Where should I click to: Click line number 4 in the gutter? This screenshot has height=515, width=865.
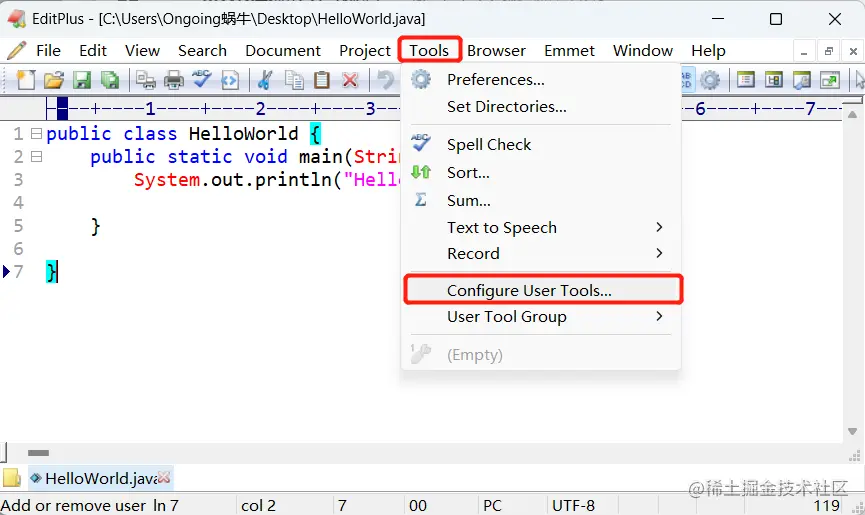coord(18,203)
